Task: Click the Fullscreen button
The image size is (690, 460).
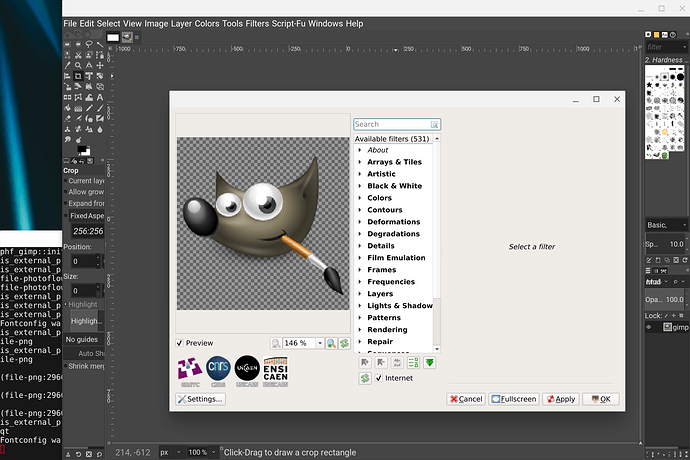Action: [x=514, y=399]
